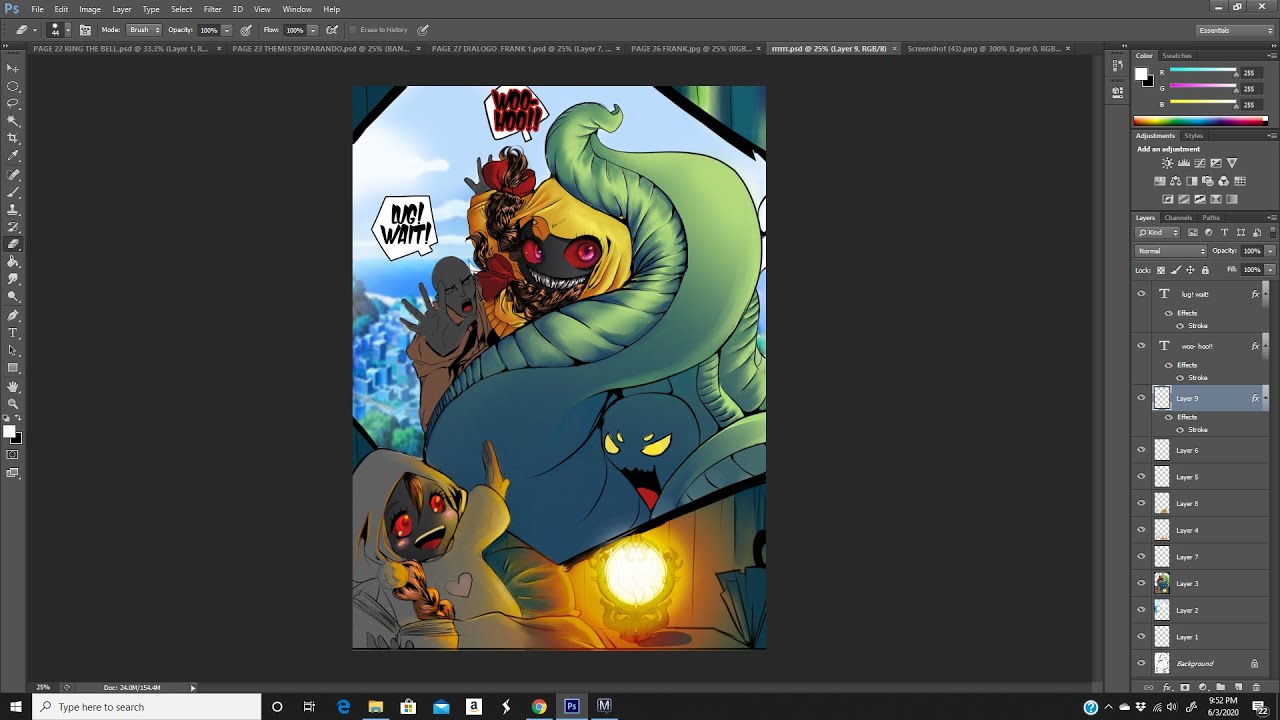1280x720 pixels.
Task: Activate the Hand tool
Action: point(13,386)
